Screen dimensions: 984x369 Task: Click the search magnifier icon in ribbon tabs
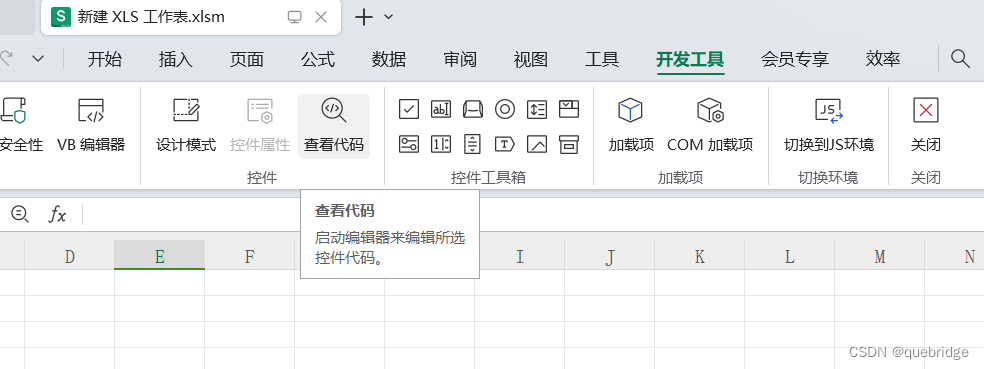(960, 59)
